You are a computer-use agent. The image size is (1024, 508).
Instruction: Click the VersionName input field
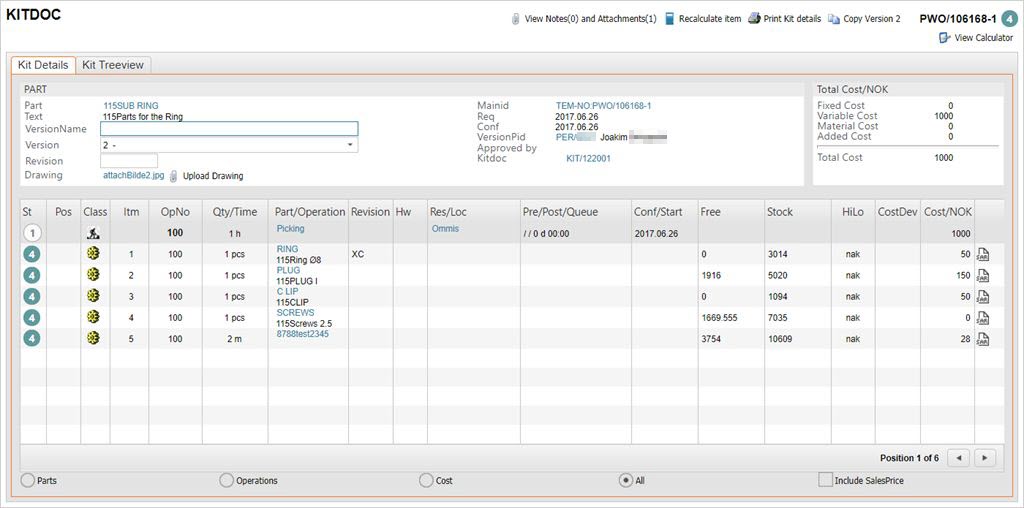229,129
